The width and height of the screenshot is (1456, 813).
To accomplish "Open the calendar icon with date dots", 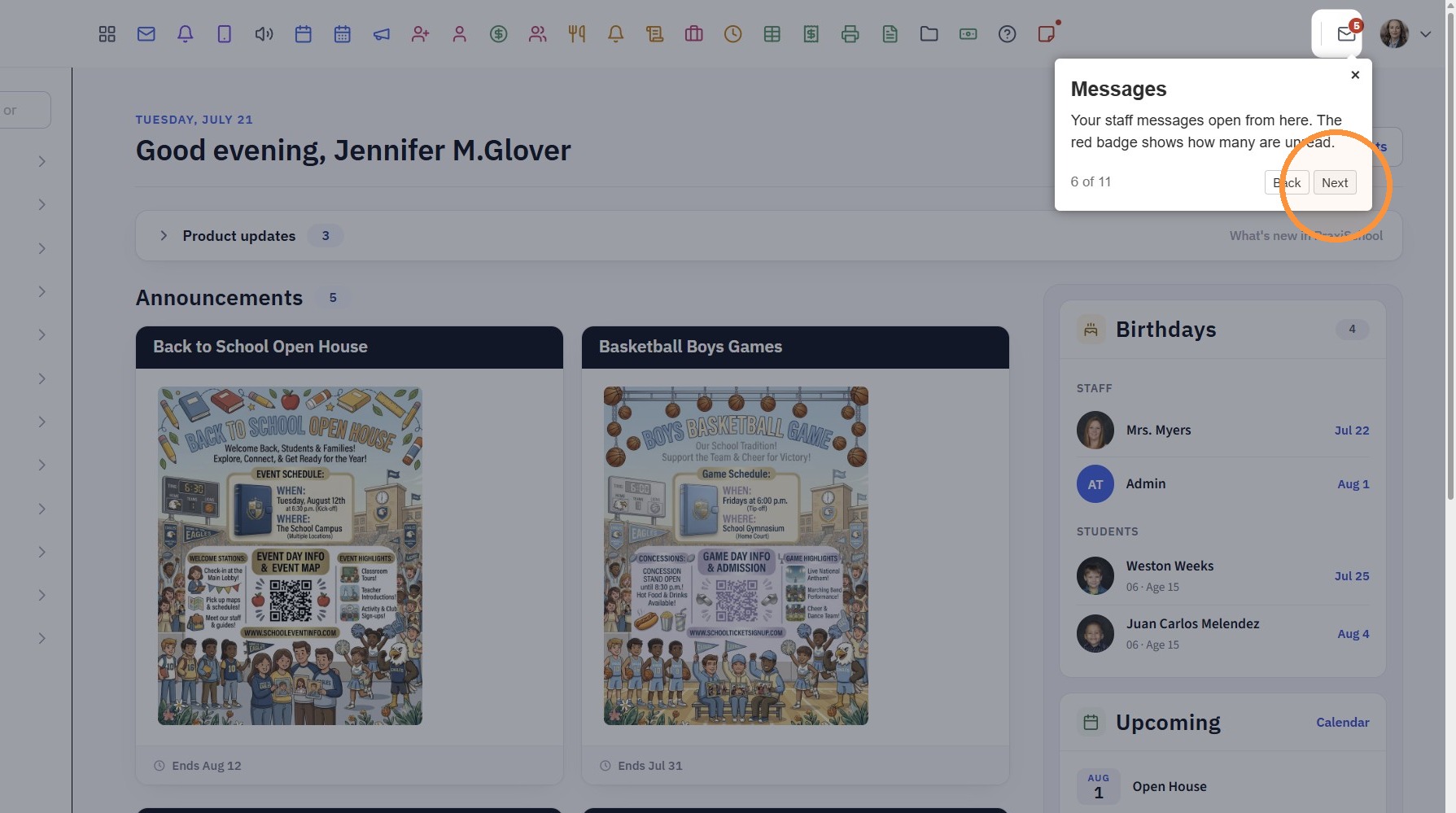I will [343, 34].
